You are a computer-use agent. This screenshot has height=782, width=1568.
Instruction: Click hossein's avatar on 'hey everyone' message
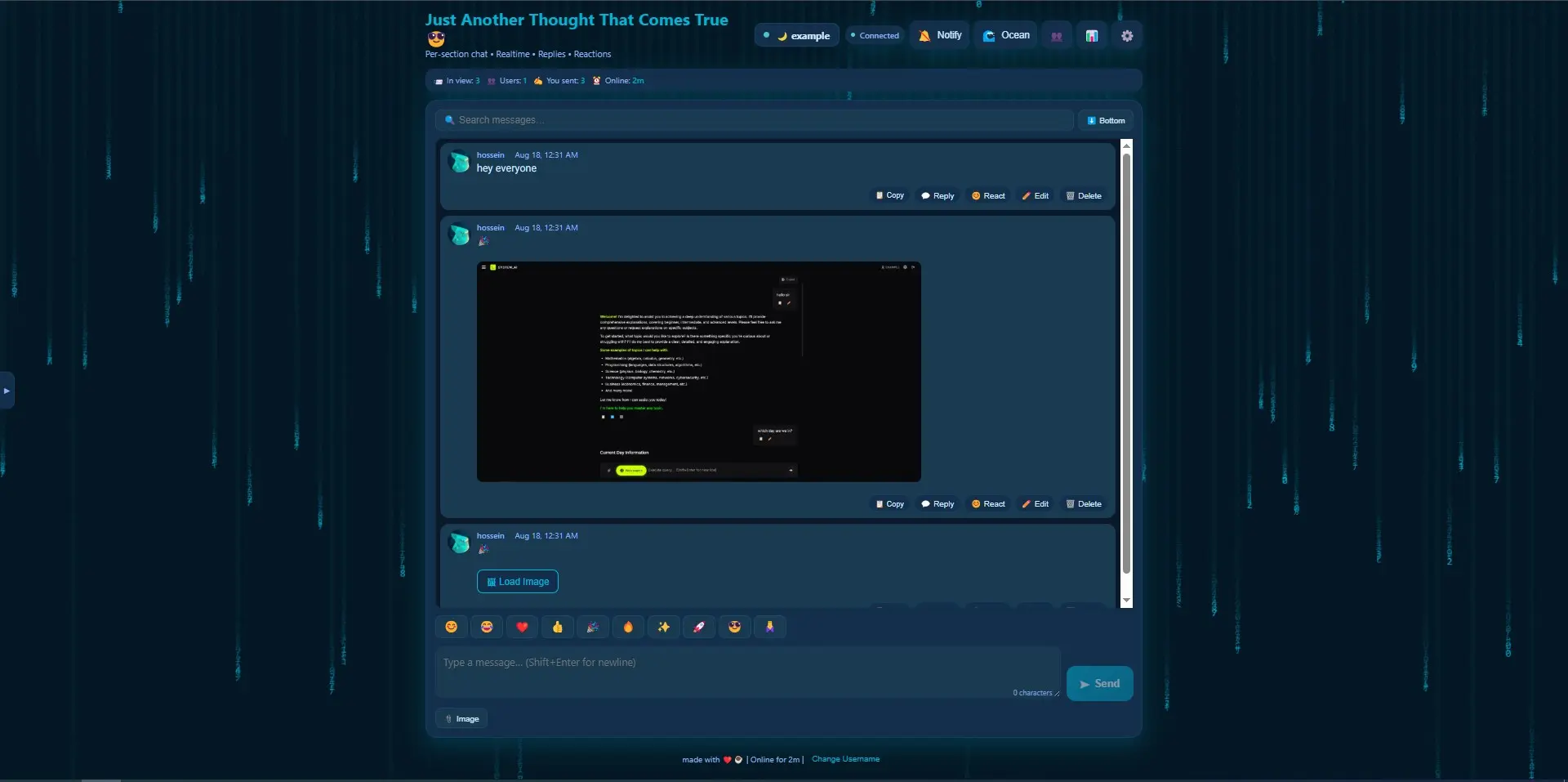pos(460,162)
